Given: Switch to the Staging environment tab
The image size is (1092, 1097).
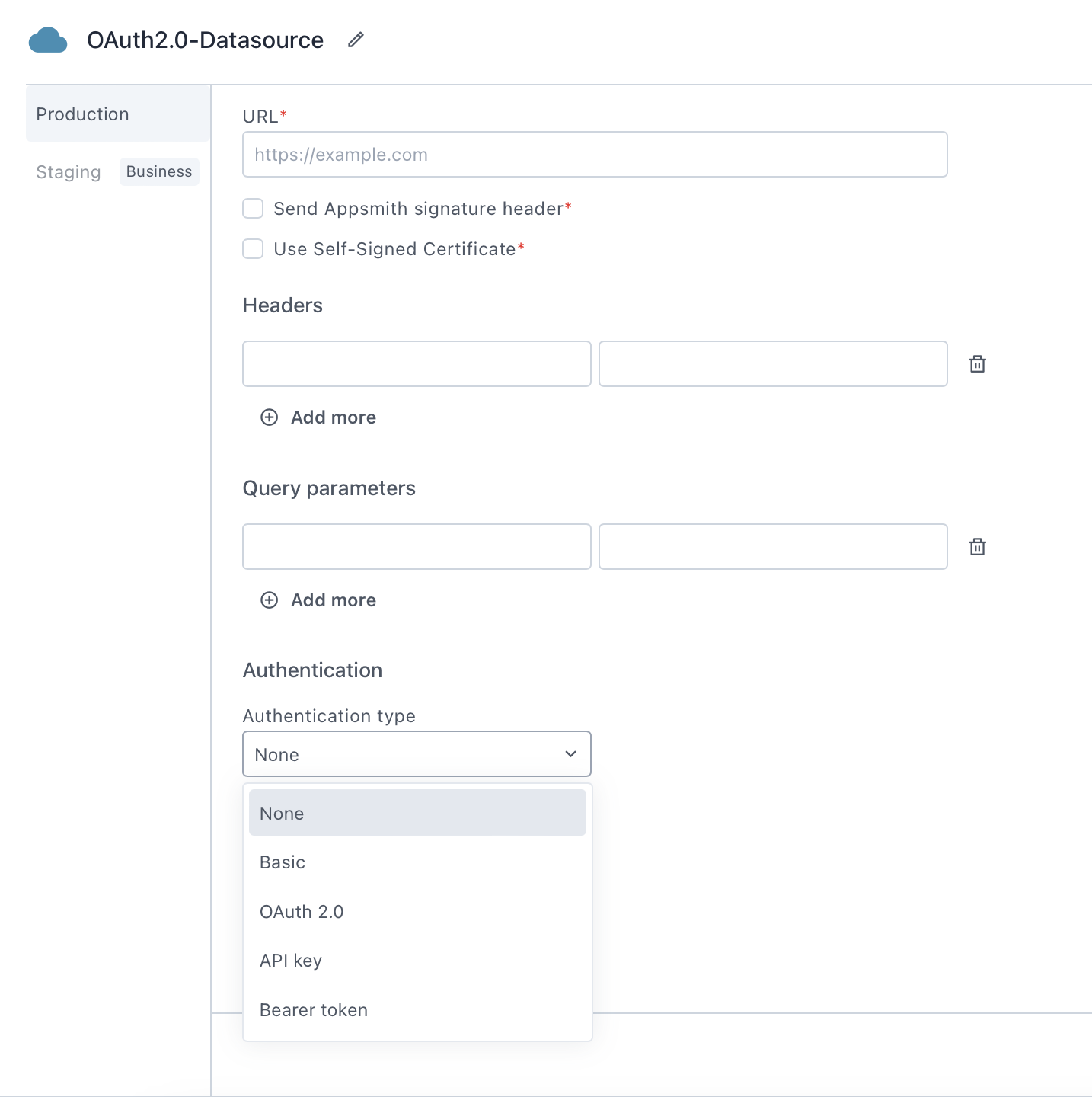Looking at the screenshot, I should [x=68, y=171].
